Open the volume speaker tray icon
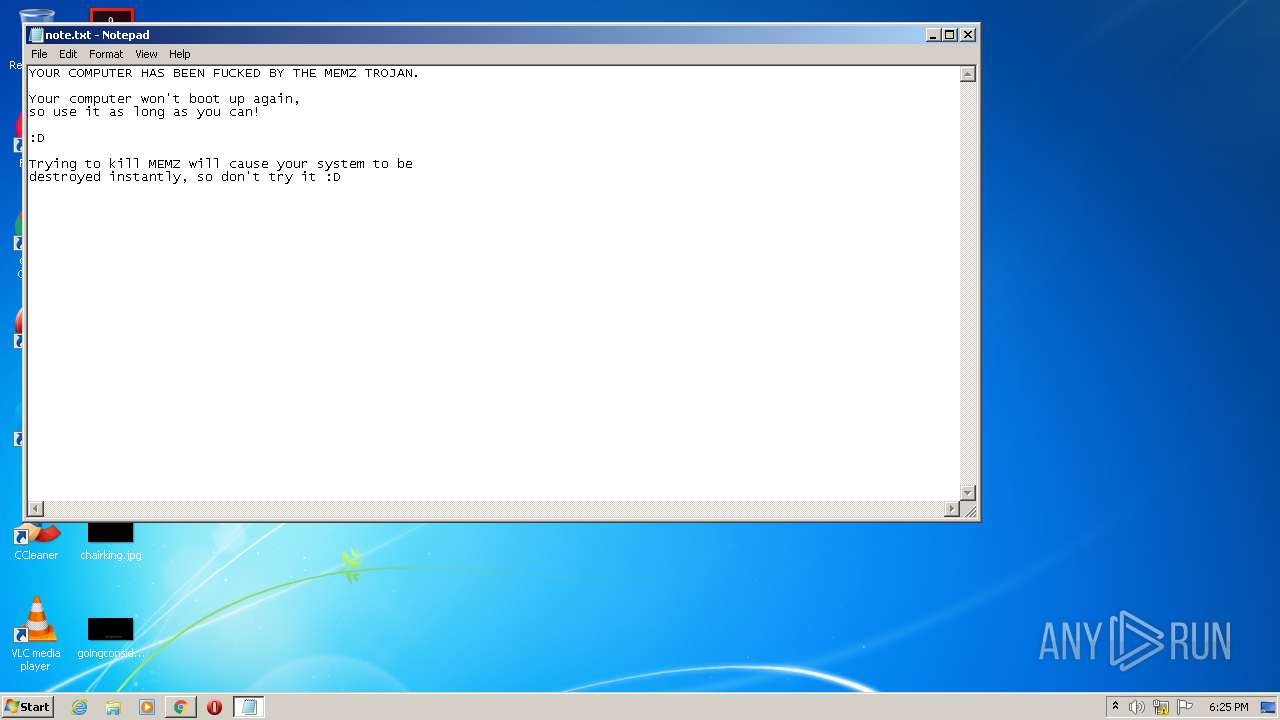 point(1136,707)
